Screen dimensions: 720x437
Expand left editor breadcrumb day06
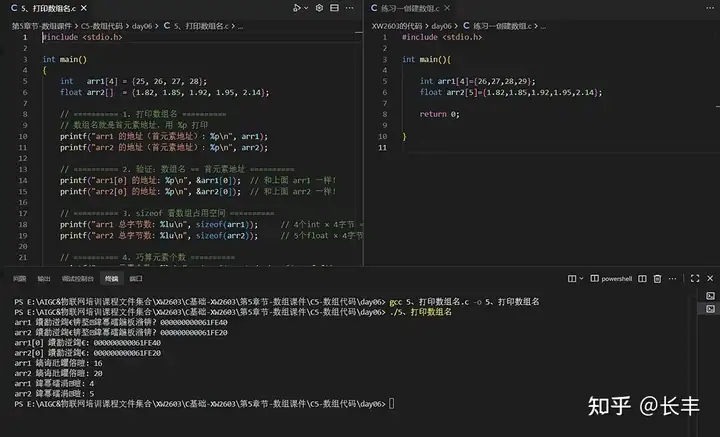pos(142,26)
